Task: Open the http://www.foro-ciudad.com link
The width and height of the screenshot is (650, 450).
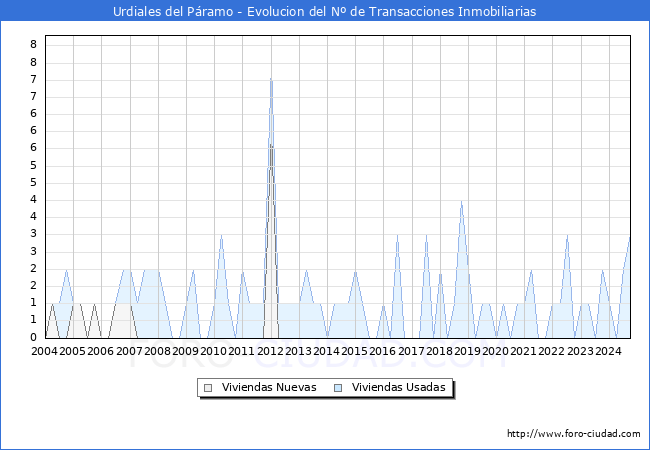Action: [574, 434]
